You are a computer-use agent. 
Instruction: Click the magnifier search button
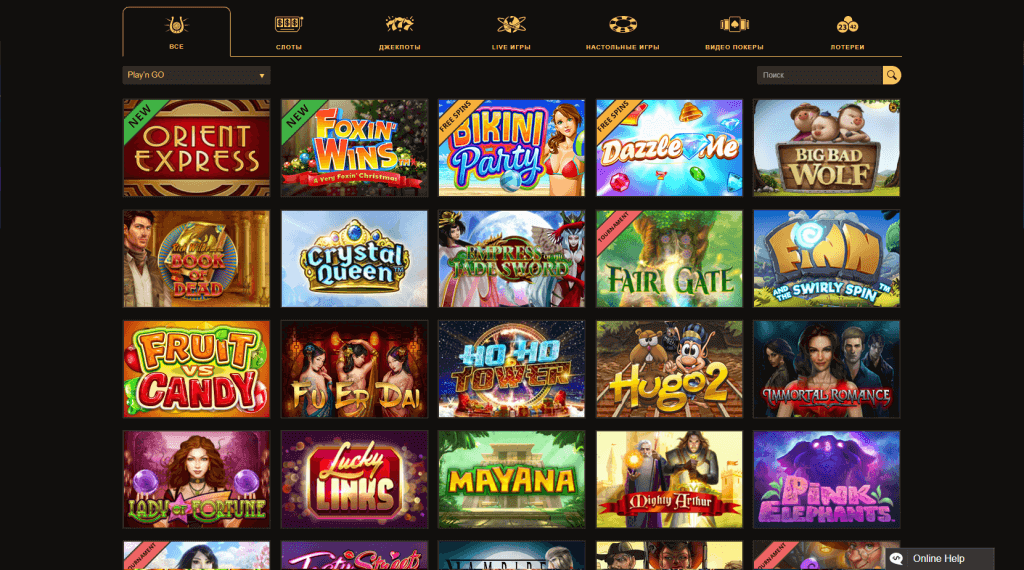[892, 75]
